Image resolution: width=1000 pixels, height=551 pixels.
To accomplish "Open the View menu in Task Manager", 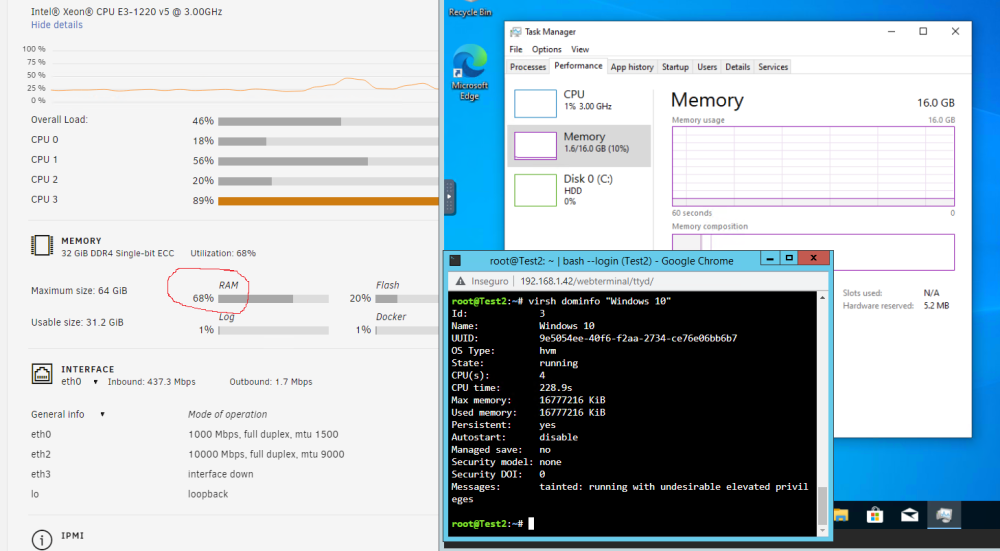I will 580,49.
